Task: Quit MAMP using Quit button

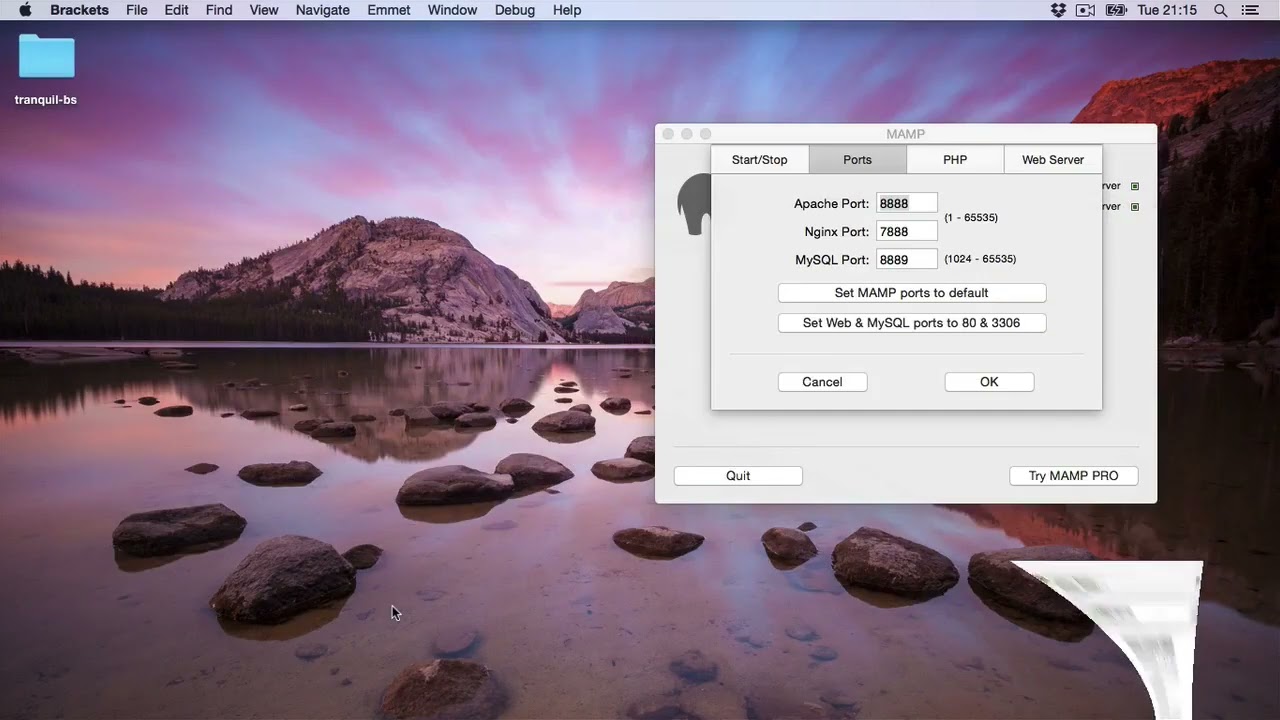Action: [x=738, y=476]
